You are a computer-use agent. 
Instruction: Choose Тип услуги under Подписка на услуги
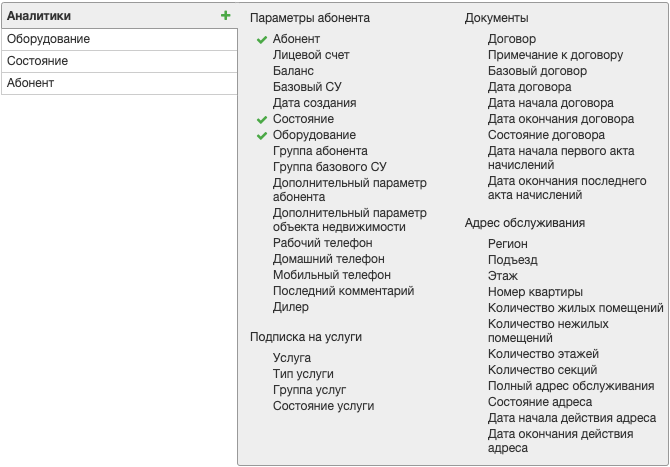(303, 374)
